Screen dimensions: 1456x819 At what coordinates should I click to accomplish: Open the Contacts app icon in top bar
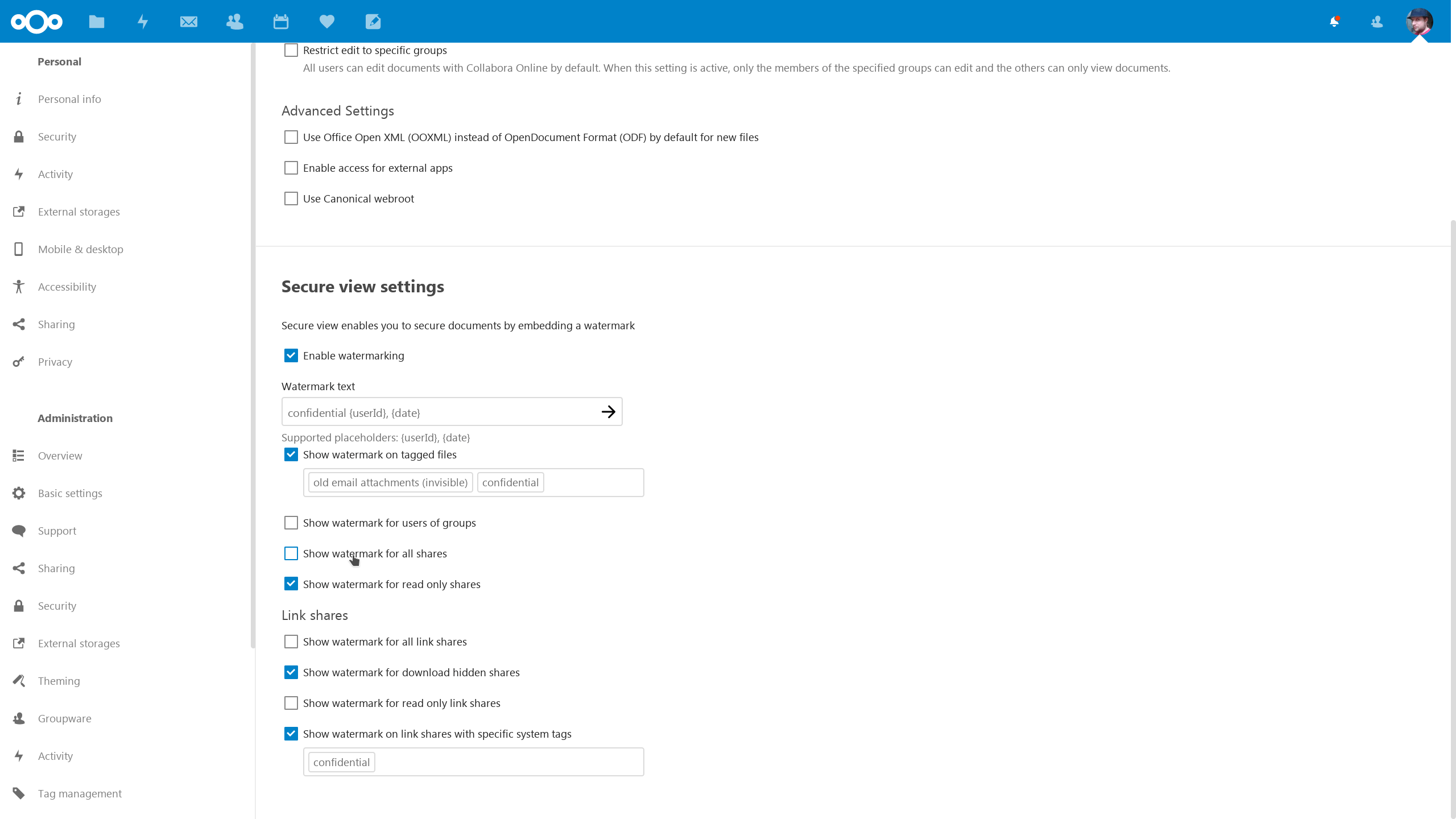point(235,22)
